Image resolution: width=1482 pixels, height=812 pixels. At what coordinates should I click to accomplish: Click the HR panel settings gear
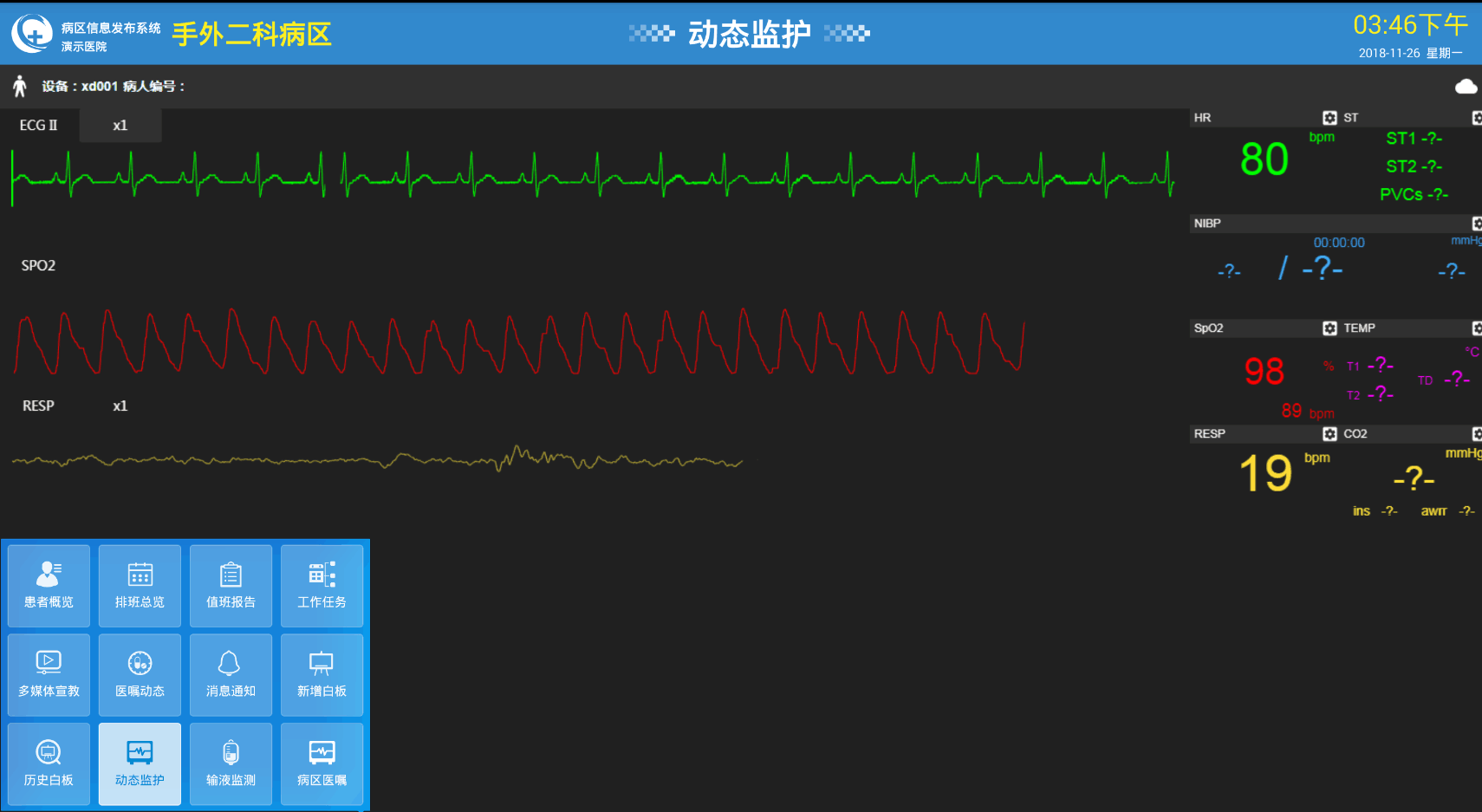tap(1329, 118)
